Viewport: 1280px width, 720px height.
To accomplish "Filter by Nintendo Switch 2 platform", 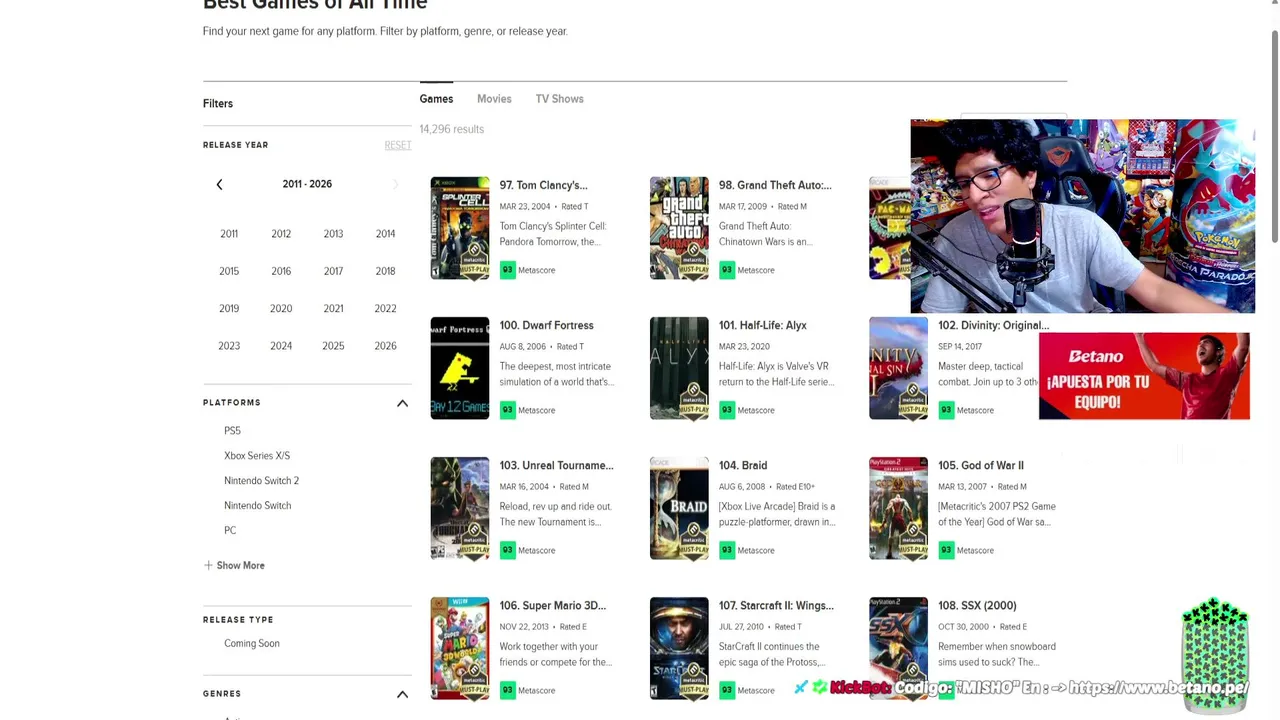I will click(x=261, y=481).
